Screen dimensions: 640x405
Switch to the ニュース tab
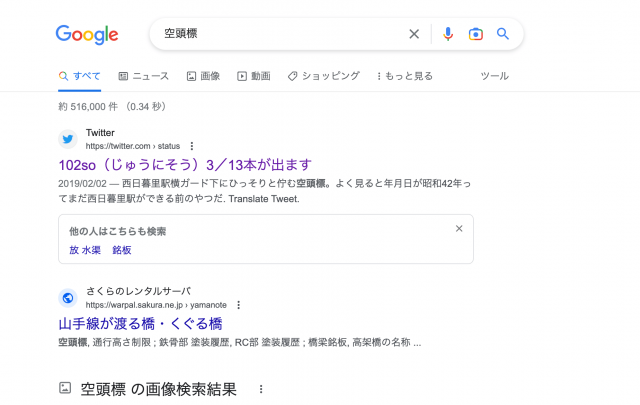[143, 76]
